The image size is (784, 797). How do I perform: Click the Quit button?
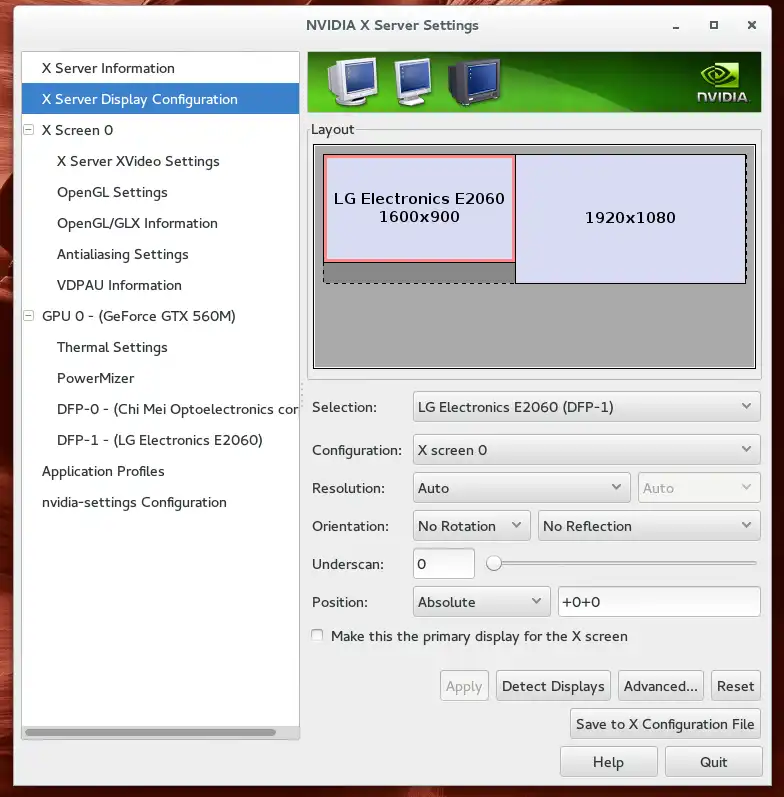coord(713,761)
